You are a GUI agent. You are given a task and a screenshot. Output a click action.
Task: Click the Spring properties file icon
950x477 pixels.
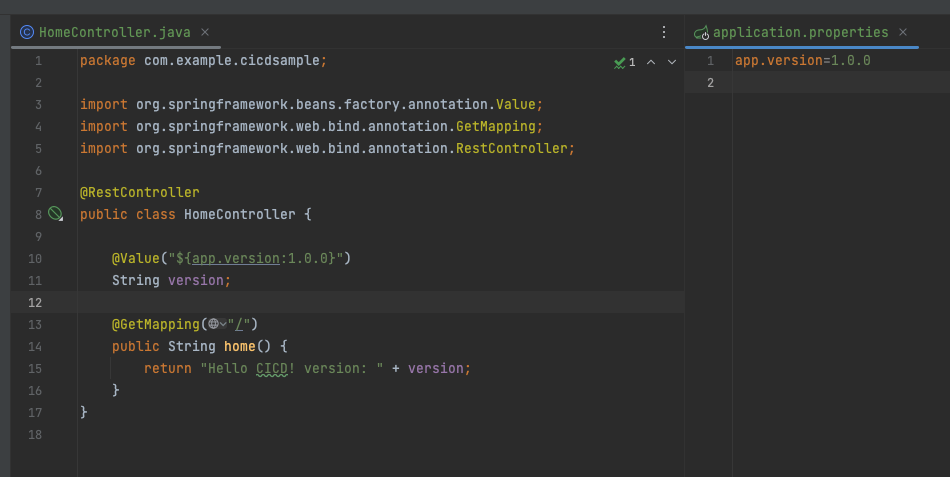pyautogui.click(x=702, y=33)
